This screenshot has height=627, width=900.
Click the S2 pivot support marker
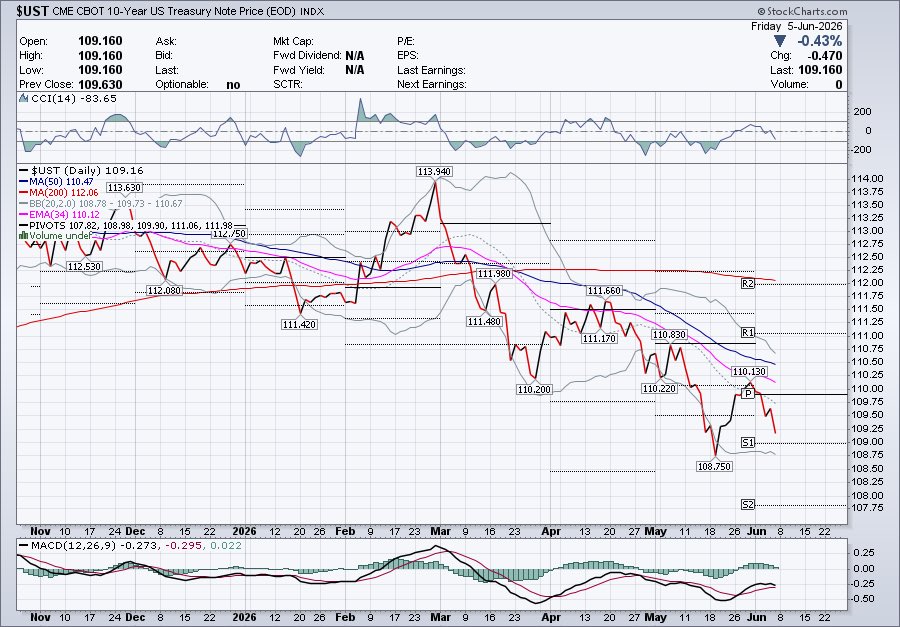click(x=747, y=505)
